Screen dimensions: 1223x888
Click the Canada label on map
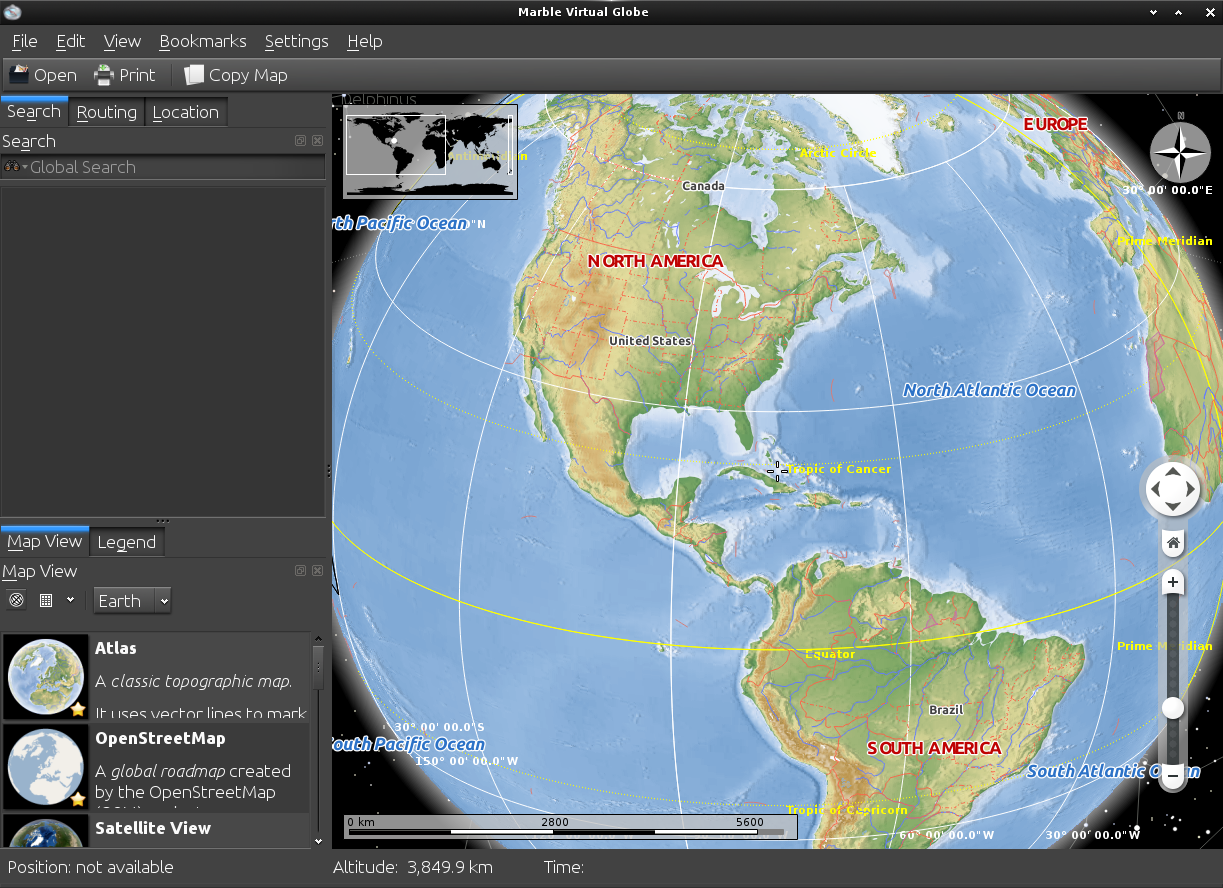click(x=703, y=186)
